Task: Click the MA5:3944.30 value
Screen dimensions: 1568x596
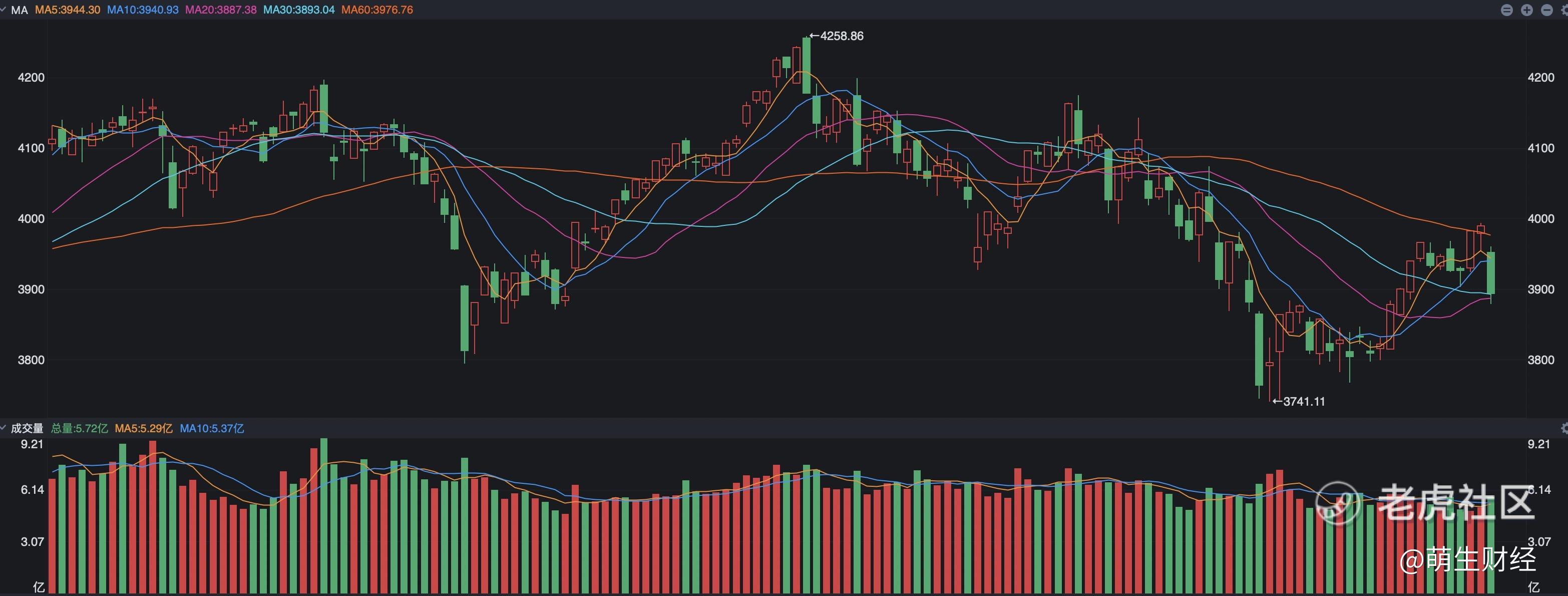Action: (68, 10)
